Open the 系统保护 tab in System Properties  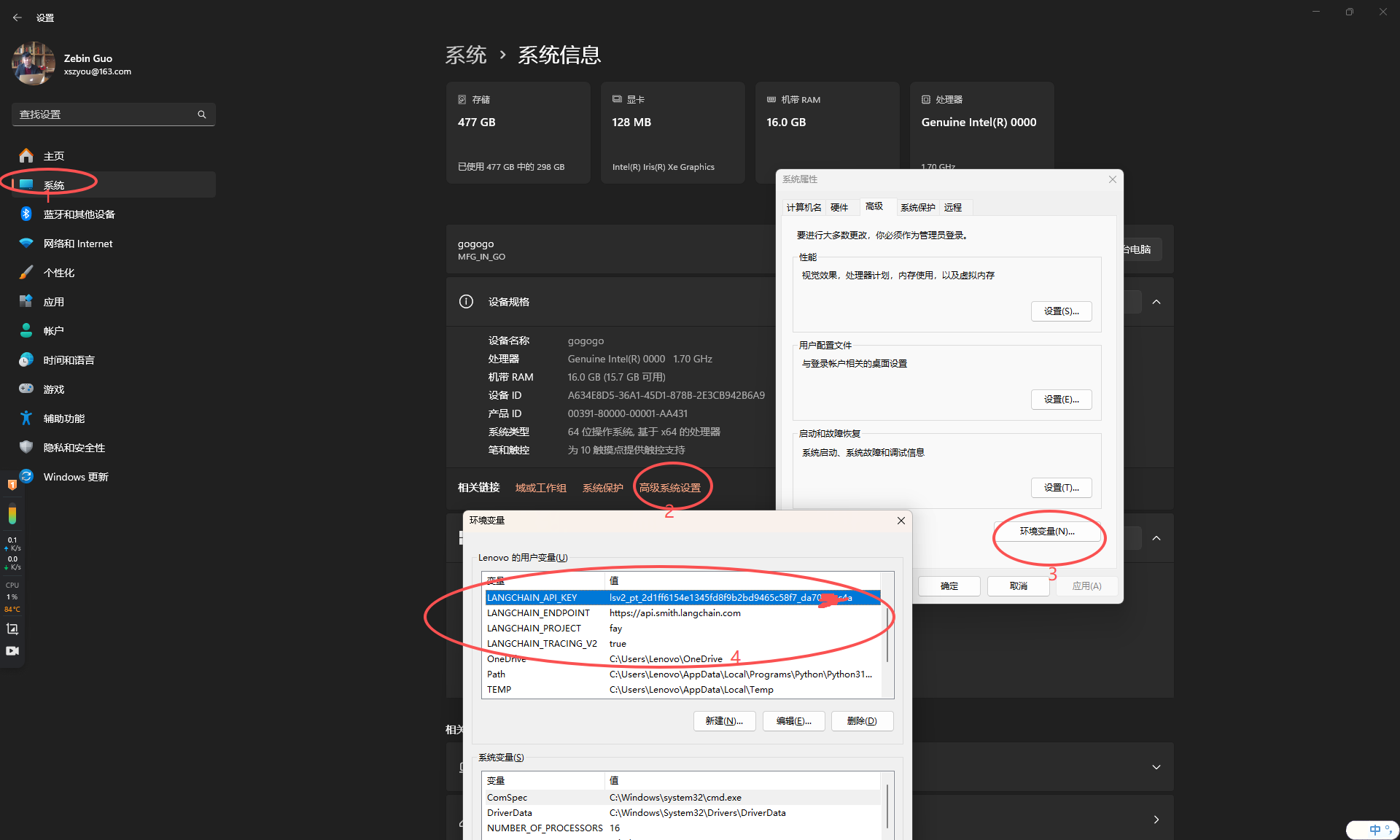[917, 208]
